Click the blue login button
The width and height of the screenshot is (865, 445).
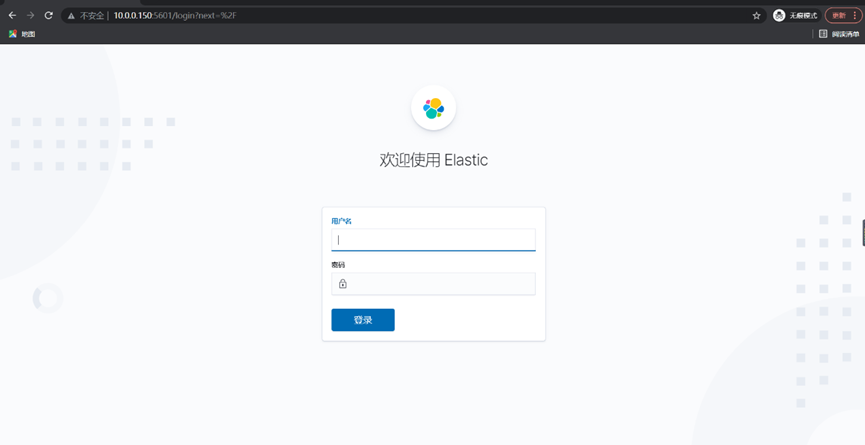click(x=363, y=320)
